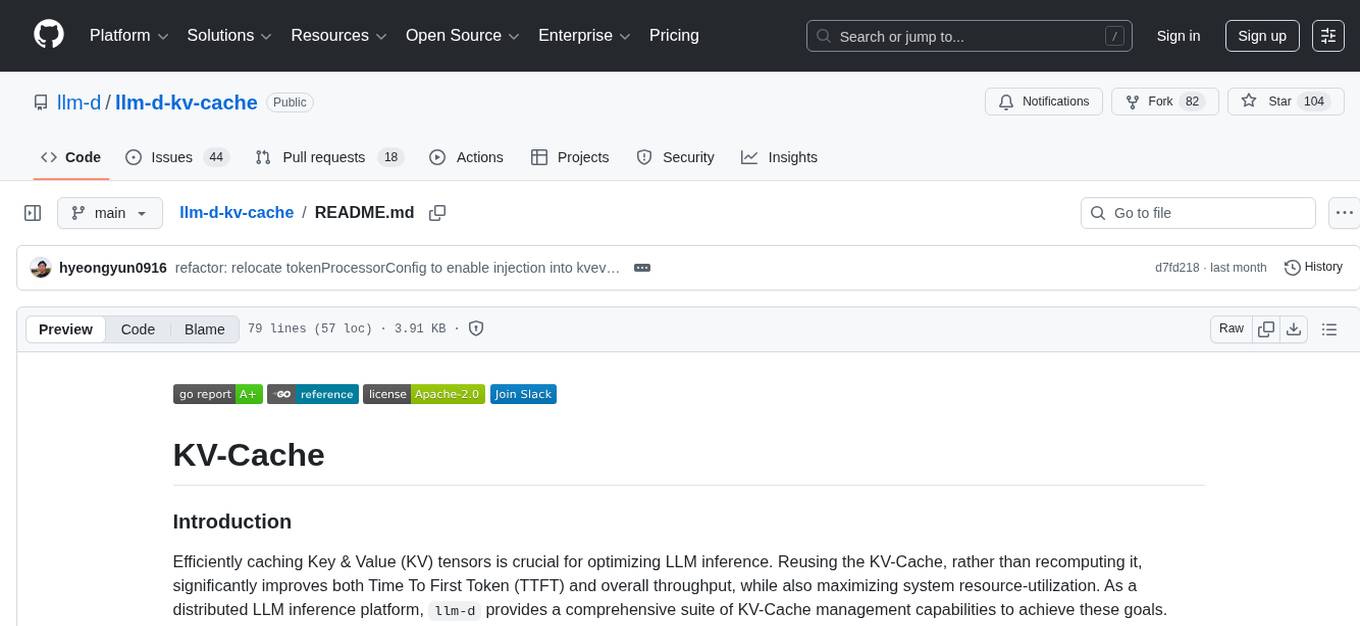Viewport: 1360px width, 626px height.
Task: Open the commit details ellipsis icon
Action: pos(642,267)
